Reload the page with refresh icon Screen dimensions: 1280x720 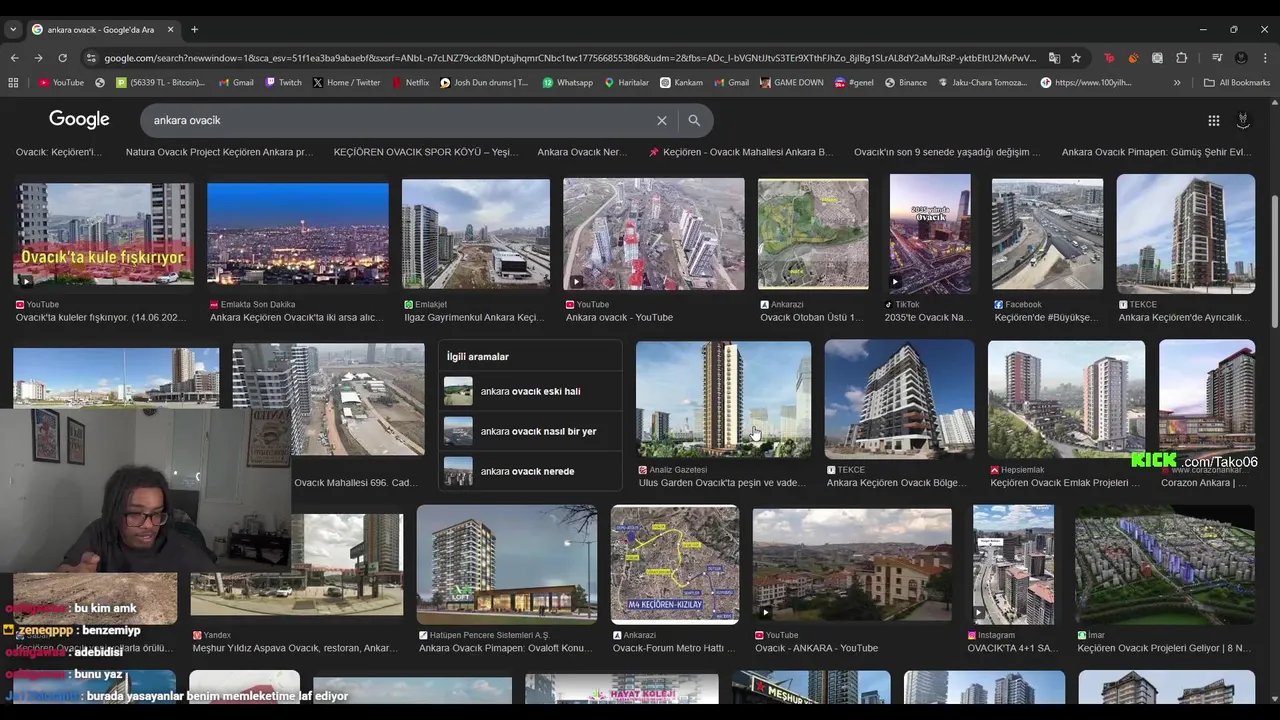(x=62, y=58)
